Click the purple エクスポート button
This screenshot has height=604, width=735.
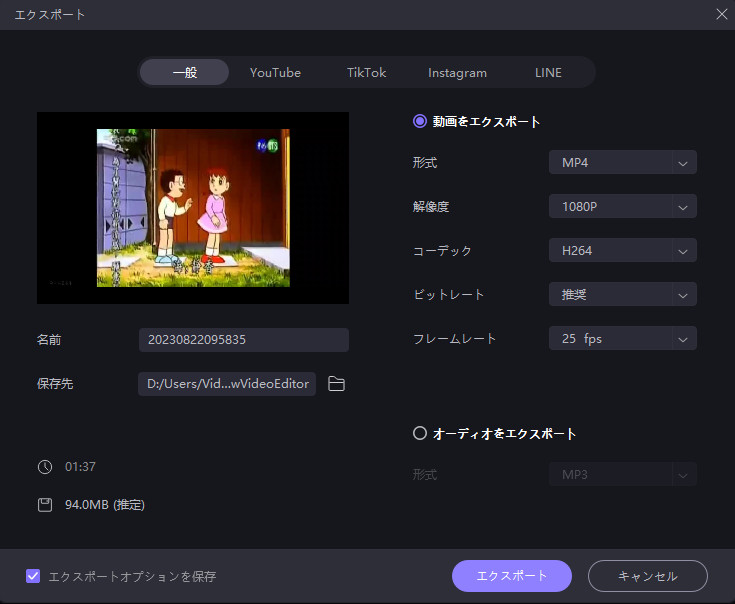[512, 576]
